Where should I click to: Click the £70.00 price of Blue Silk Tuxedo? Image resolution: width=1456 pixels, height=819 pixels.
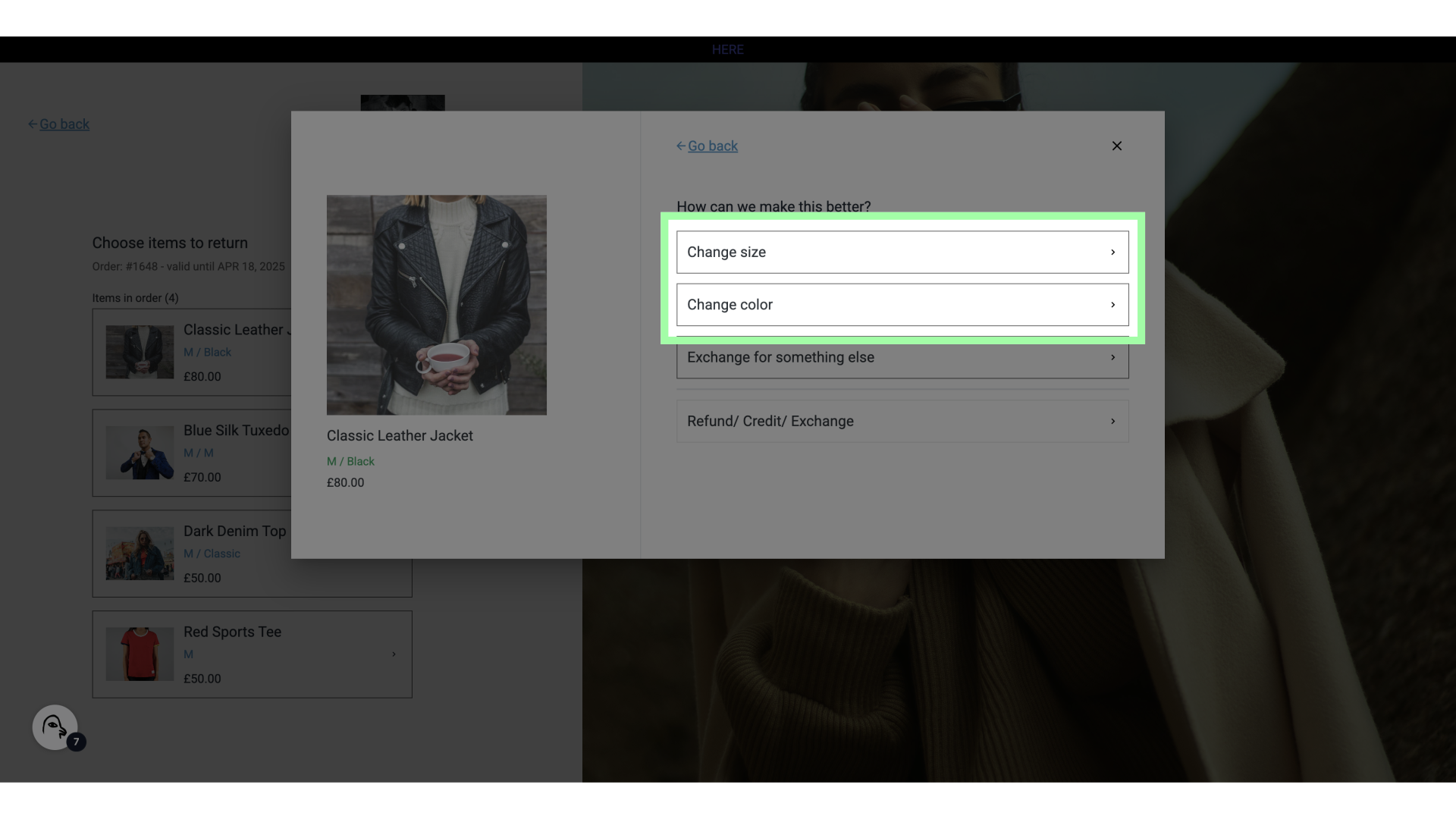point(202,477)
